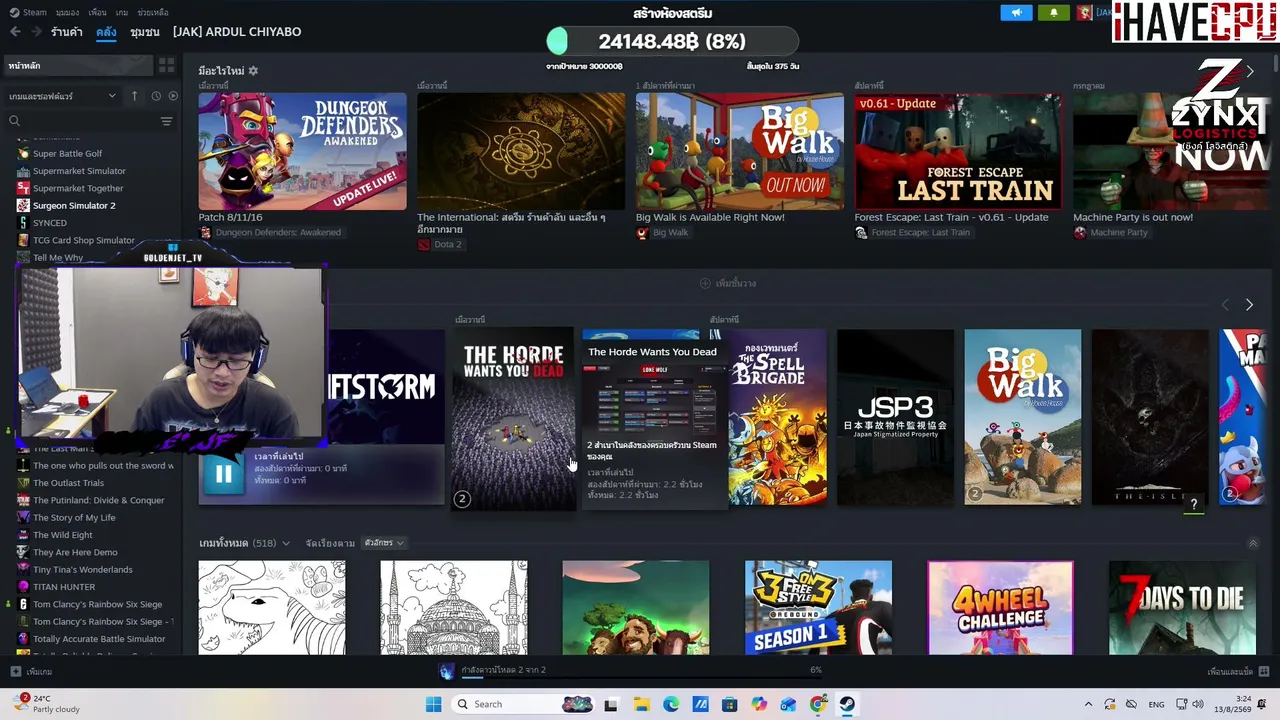Viewport: 1280px width, 720px height.
Task: Open File Explorer from the taskbar
Action: pos(641,704)
